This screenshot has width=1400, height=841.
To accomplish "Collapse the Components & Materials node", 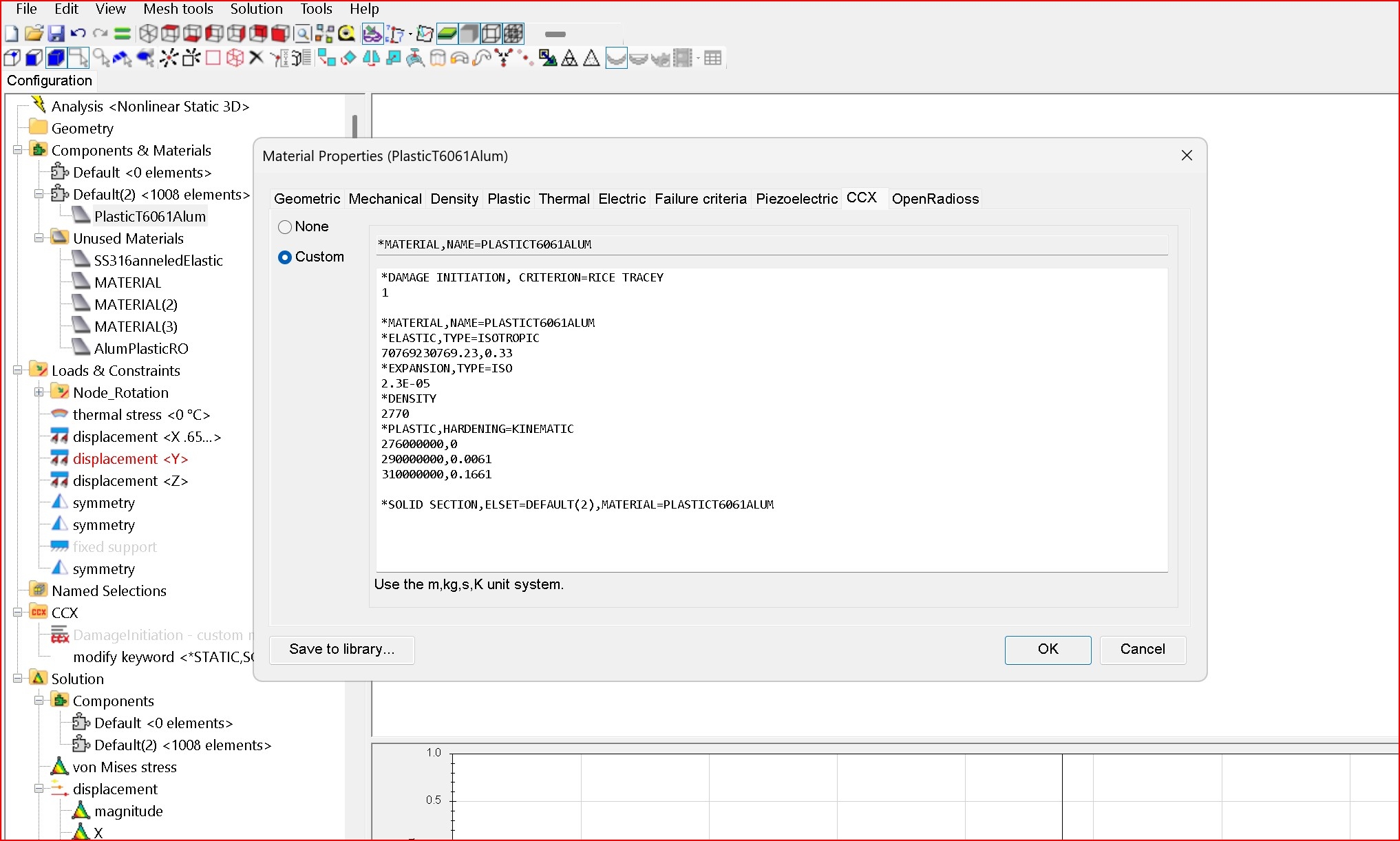I will click(x=18, y=150).
